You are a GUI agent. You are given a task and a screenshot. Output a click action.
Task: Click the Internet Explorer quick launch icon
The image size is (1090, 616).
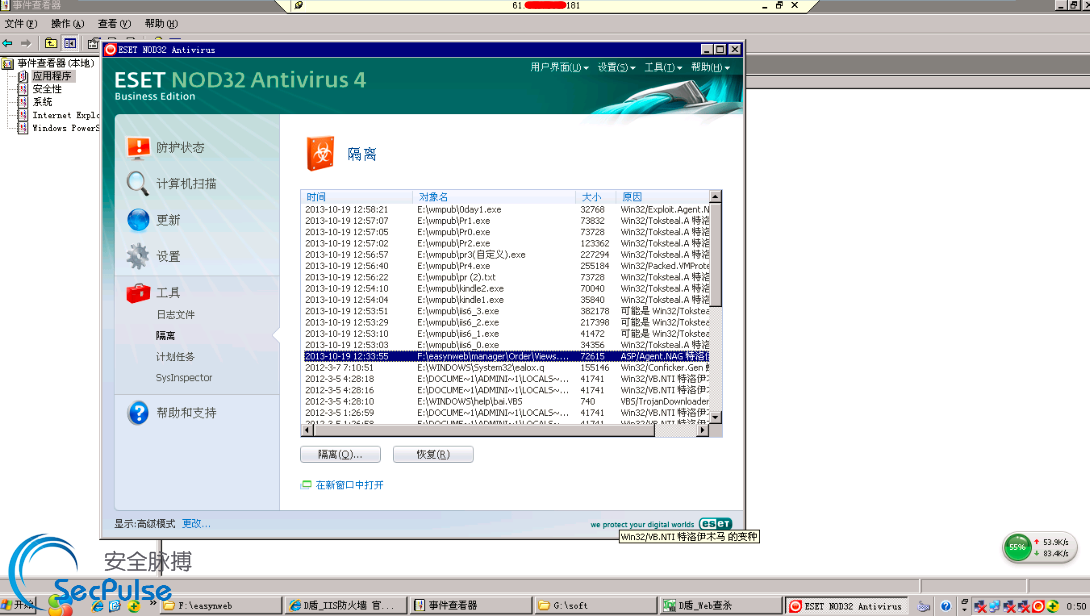click(x=98, y=606)
